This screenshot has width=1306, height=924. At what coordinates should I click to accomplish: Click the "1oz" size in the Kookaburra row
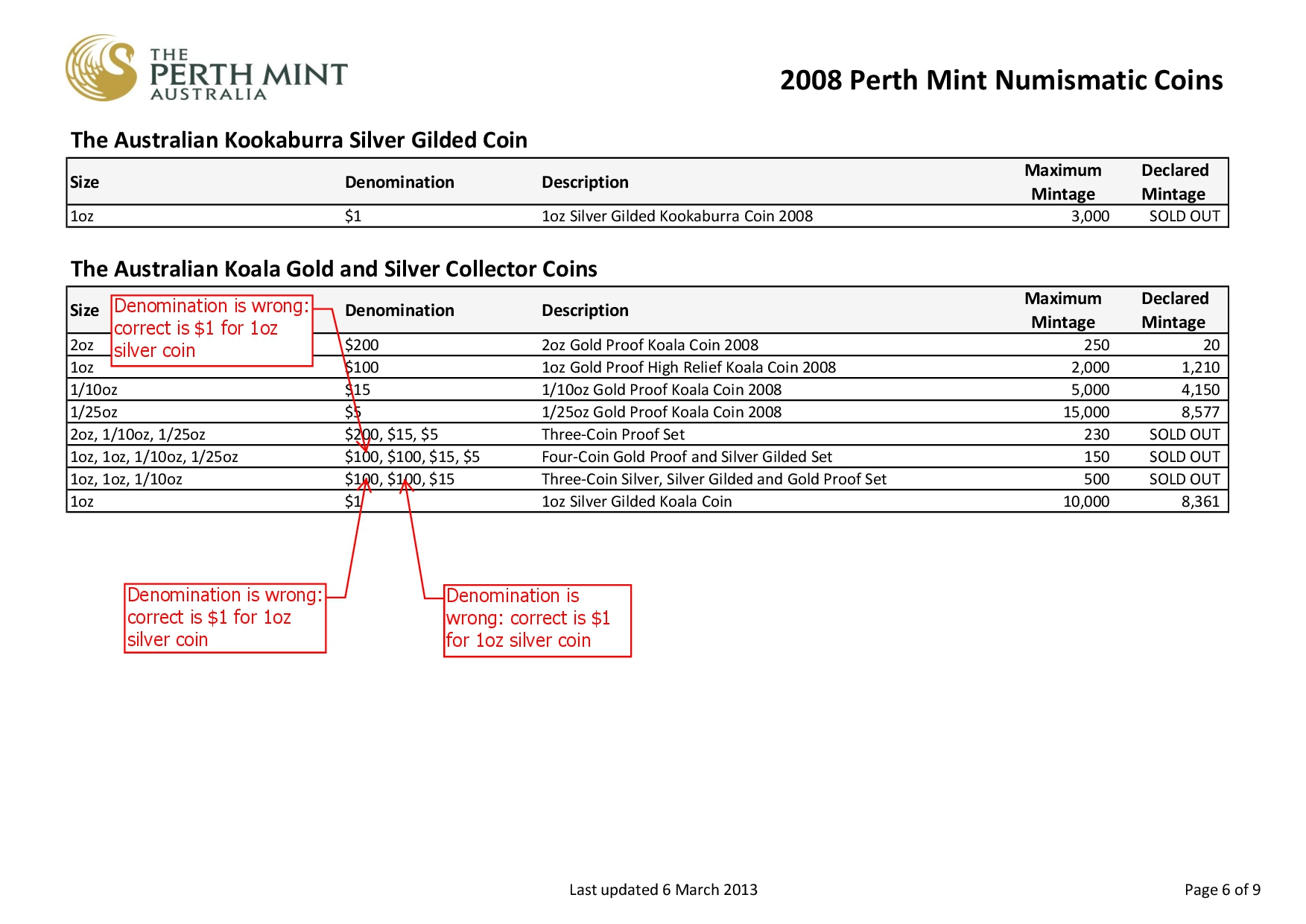point(82,216)
